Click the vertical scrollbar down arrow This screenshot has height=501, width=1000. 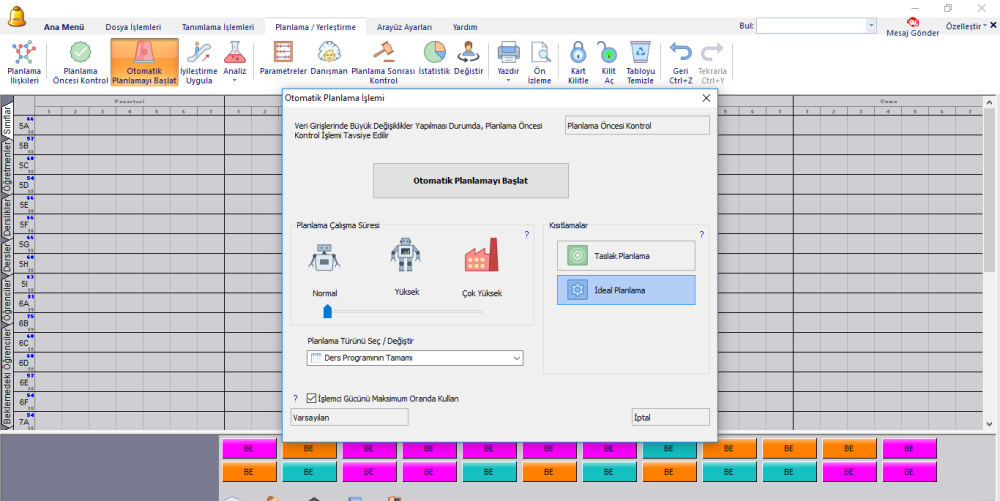989,423
